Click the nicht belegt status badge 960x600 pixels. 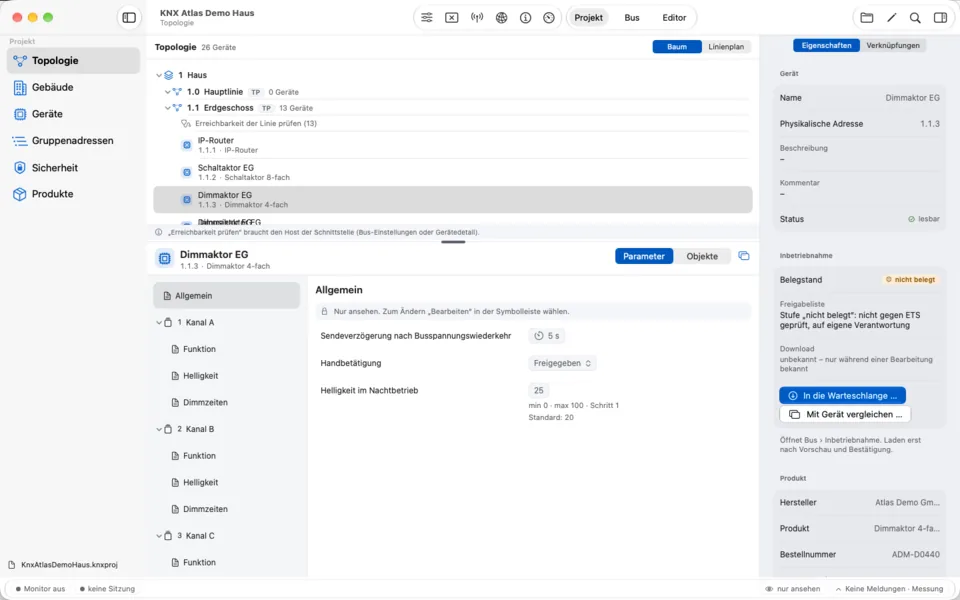coord(910,280)
